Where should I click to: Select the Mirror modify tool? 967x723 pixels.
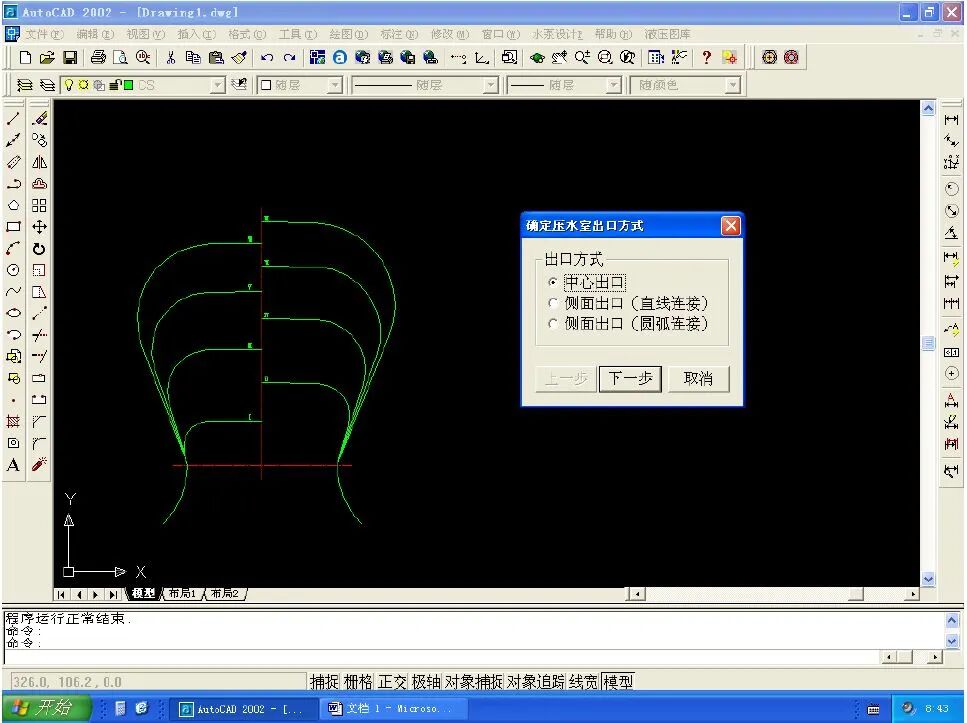[39, 162]
